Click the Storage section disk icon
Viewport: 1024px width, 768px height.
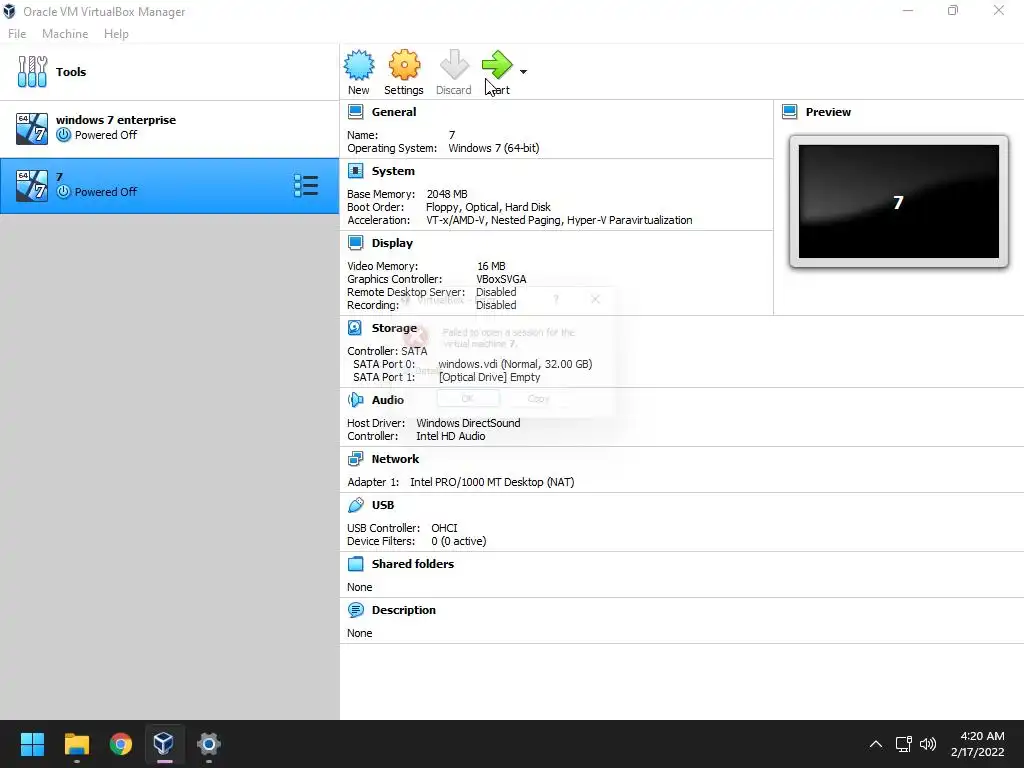355,328
